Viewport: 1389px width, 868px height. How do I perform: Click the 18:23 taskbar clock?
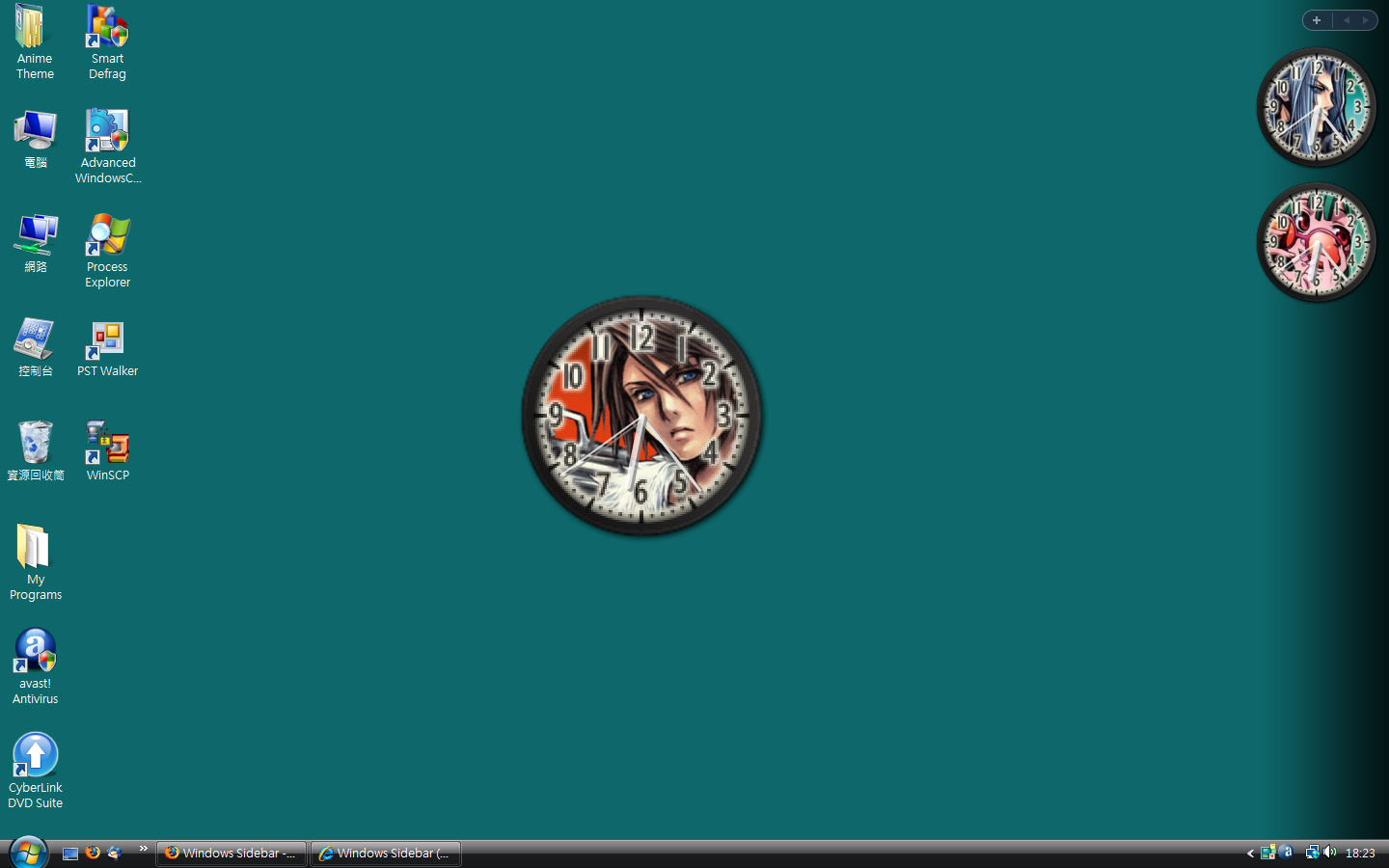click(x=1360, y=854)
